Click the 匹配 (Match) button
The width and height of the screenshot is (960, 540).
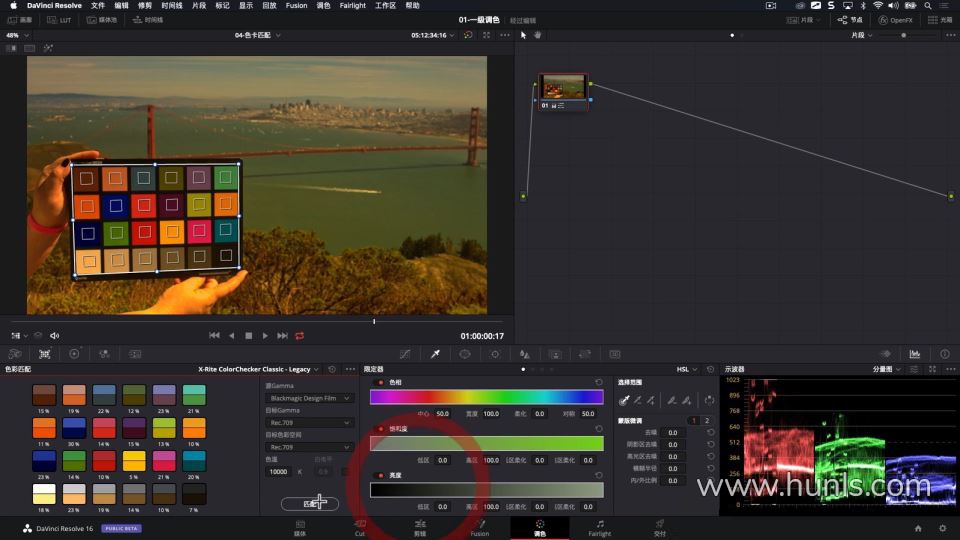click(309, 504)
